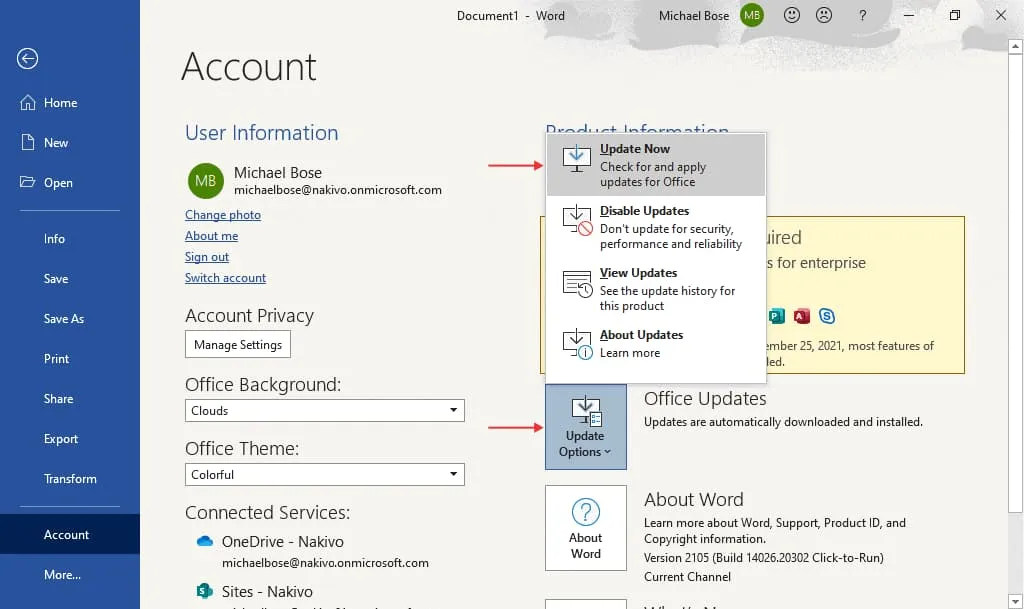The height and width of the screenshot is (609, 1024).
Task: Open the Office Theme dropdown
Action: [x=325, y=474]
